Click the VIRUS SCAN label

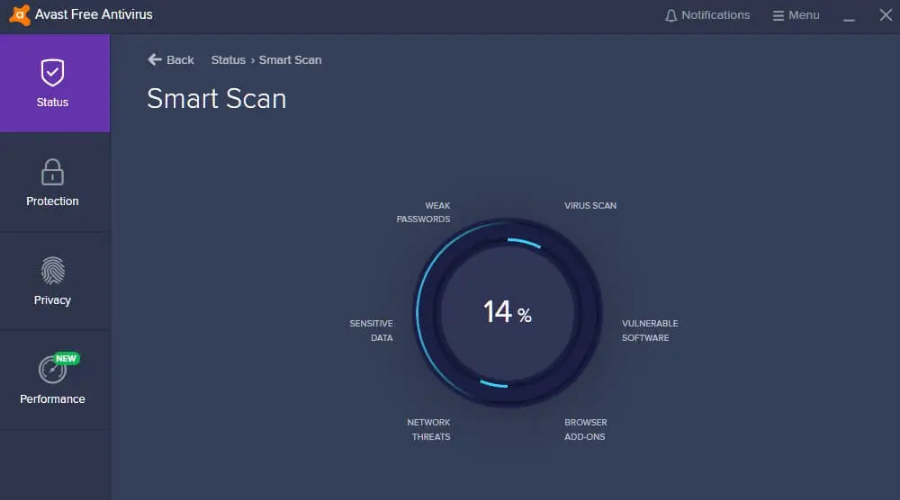590,206
